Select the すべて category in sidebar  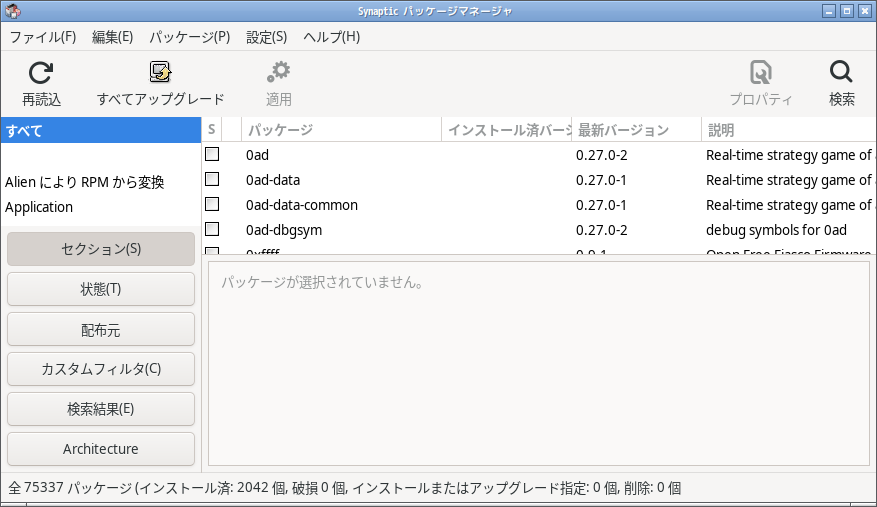coord(101,130)
